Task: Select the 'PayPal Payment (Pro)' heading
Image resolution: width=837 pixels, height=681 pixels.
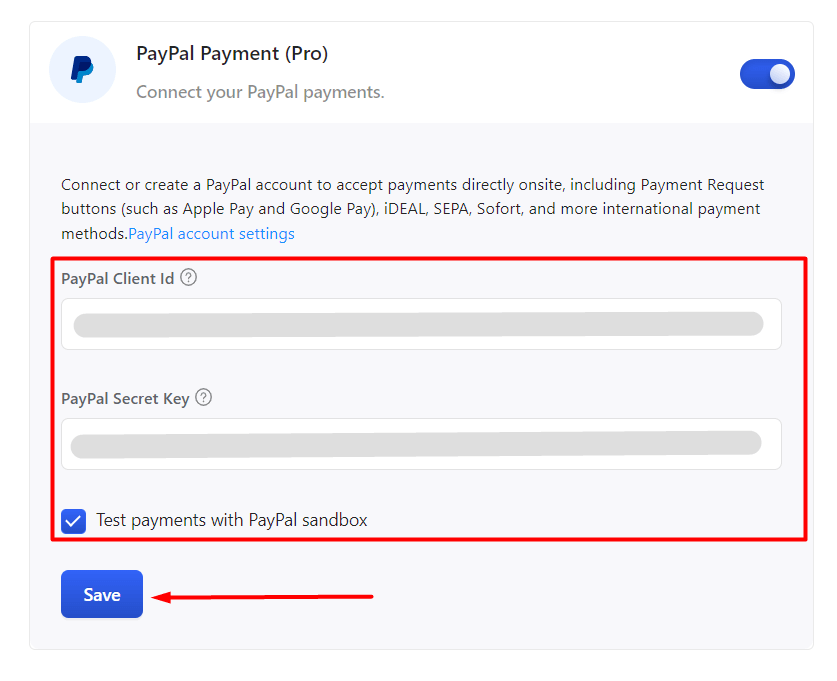Action: pos(232,54)
